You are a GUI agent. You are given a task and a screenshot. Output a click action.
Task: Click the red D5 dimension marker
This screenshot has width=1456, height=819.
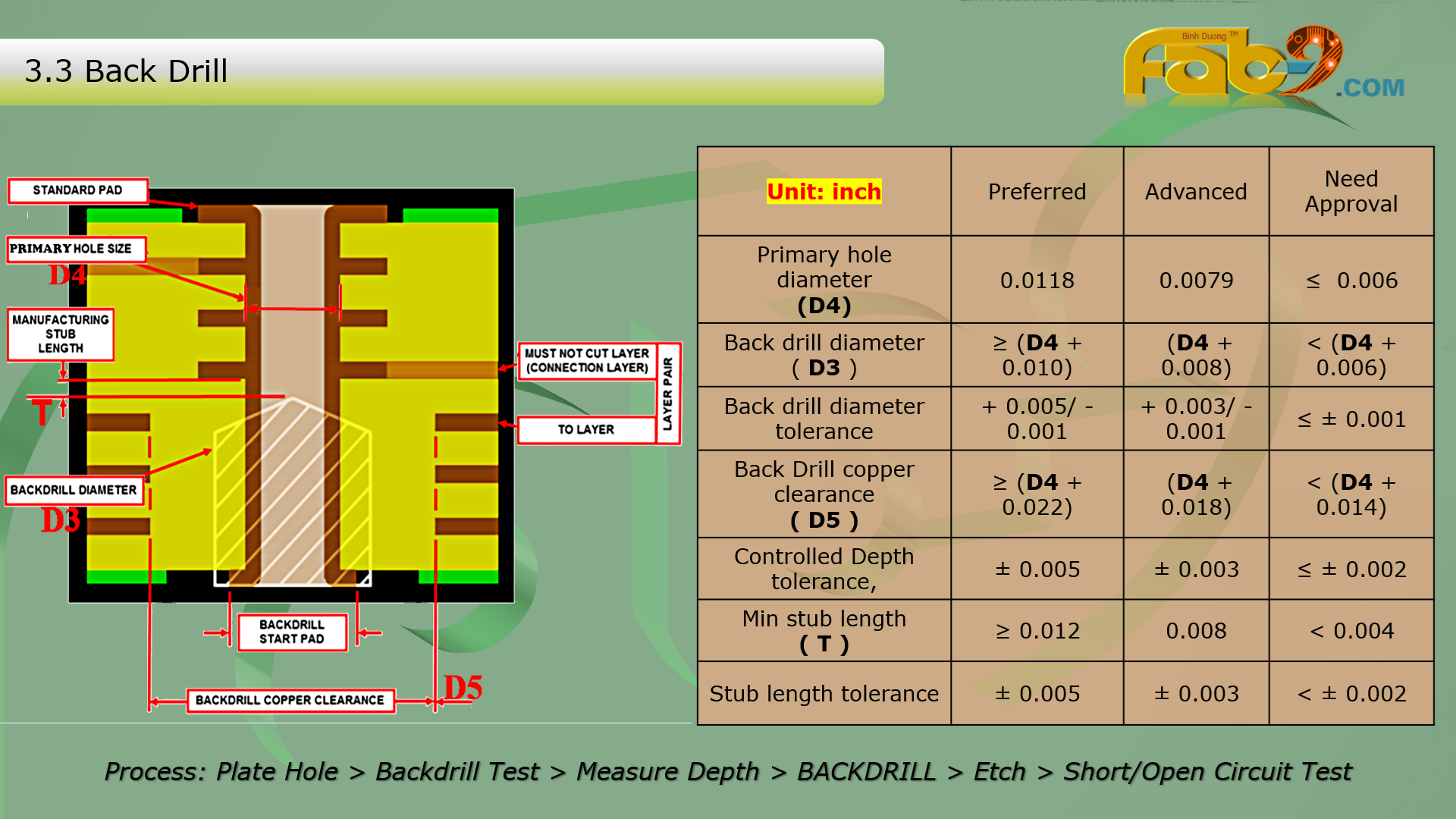463,688
